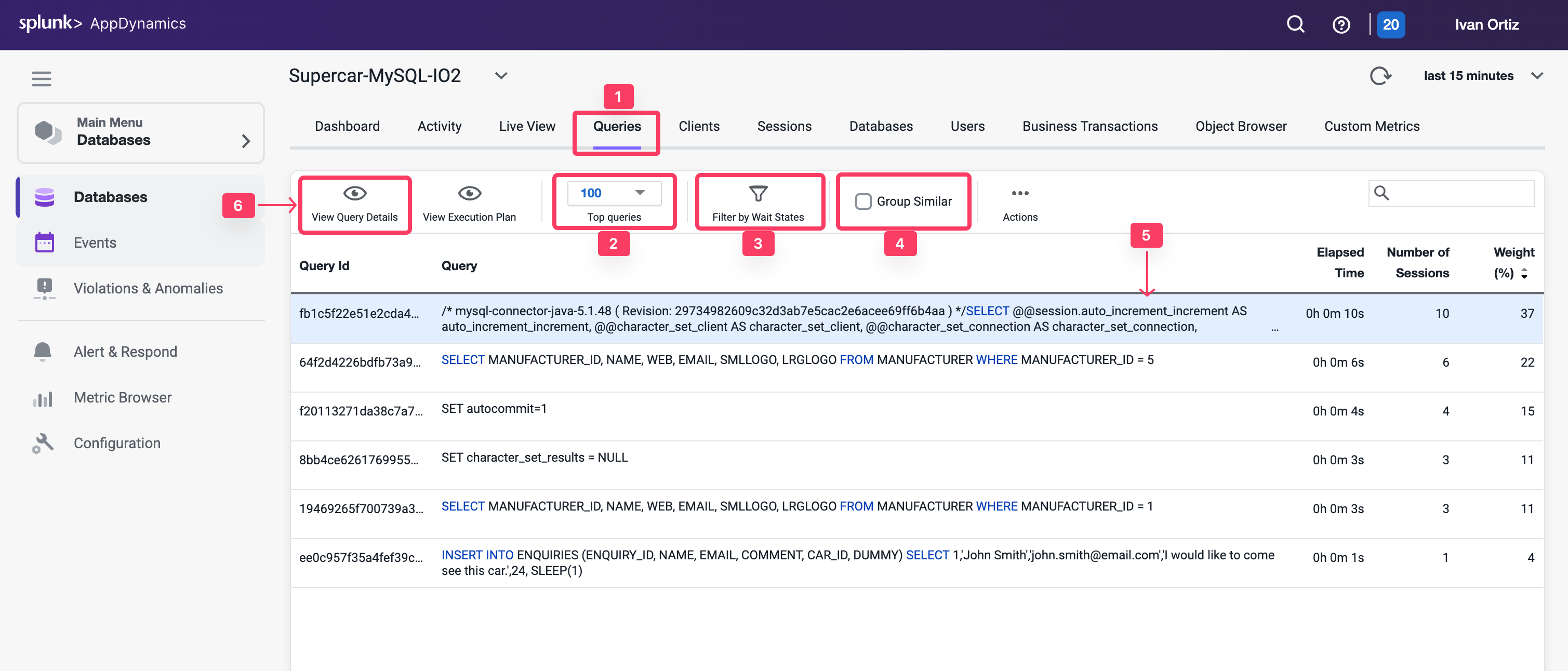Refresh the query data
The height and width of the screenshot is (671, 1568).
[x=1380, y=75]
